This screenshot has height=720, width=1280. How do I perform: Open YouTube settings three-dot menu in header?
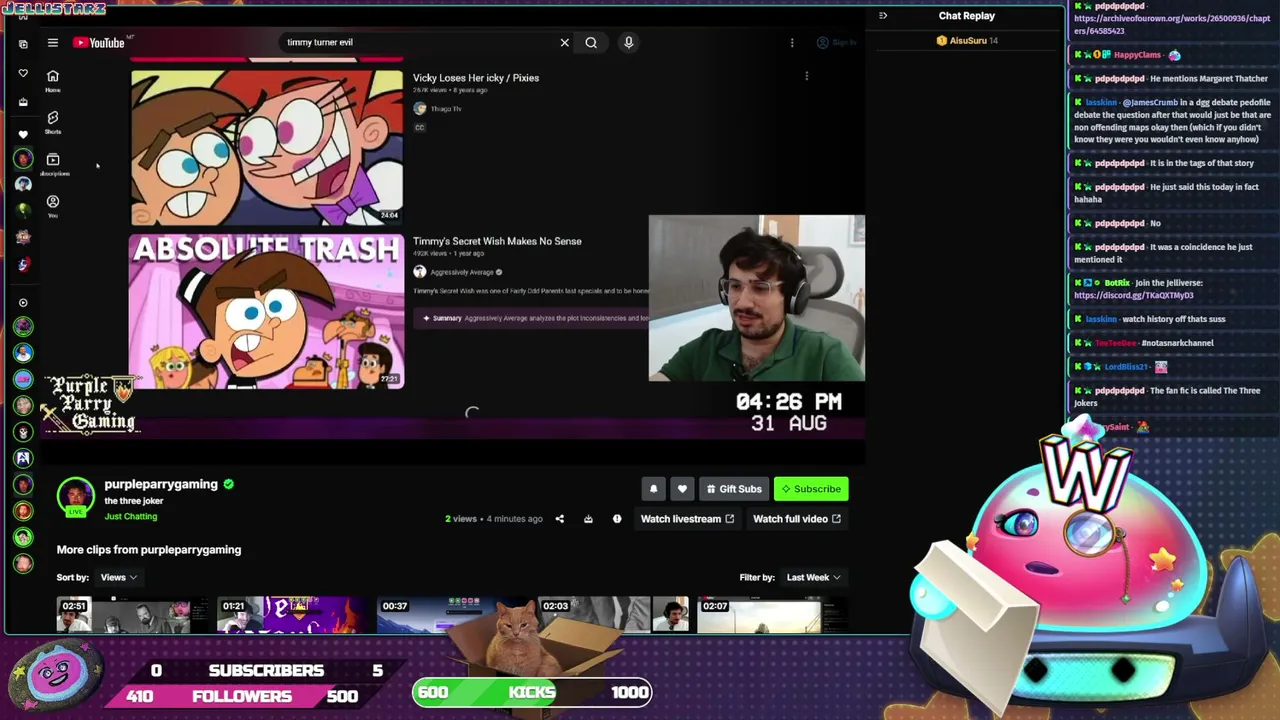(792, 43)
